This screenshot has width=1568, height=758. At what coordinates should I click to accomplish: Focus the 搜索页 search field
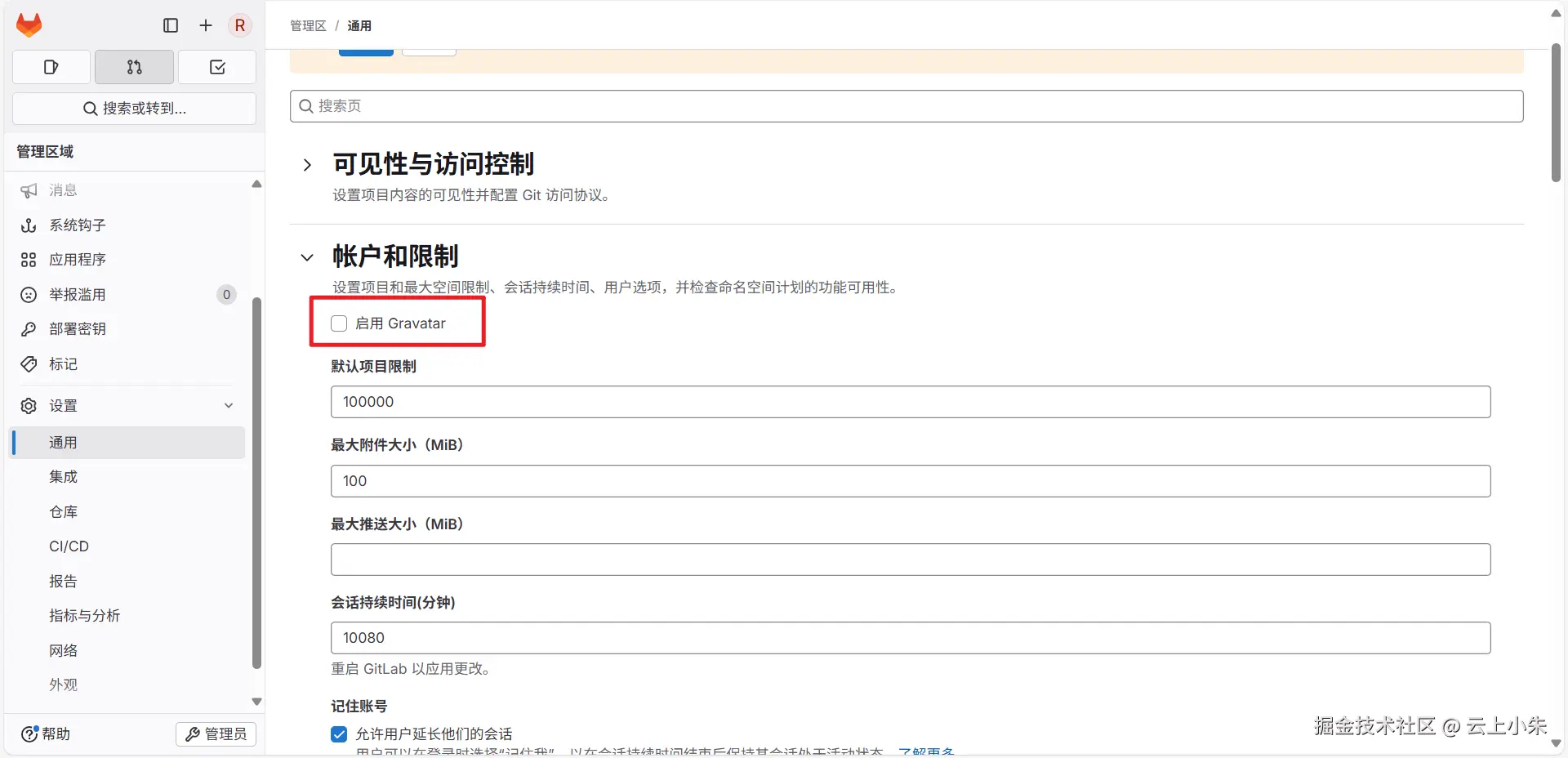click(906, 106)
